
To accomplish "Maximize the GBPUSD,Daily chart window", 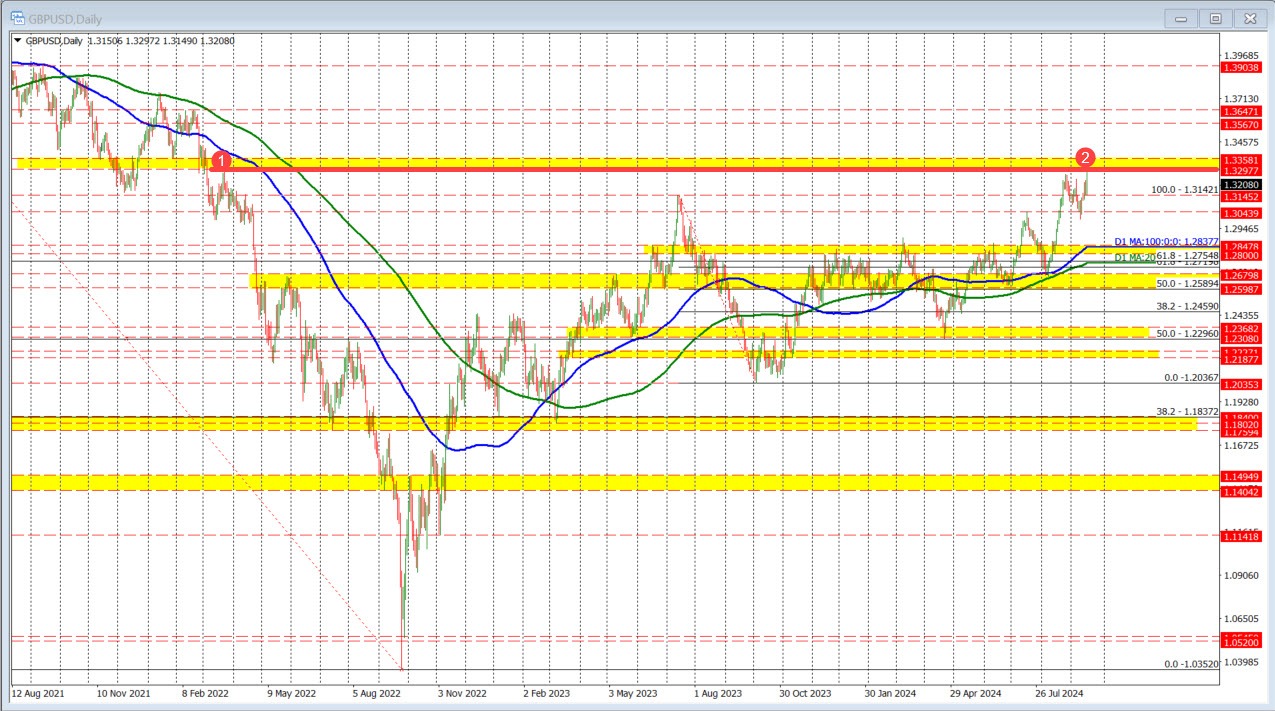I will coord(1216,18).
